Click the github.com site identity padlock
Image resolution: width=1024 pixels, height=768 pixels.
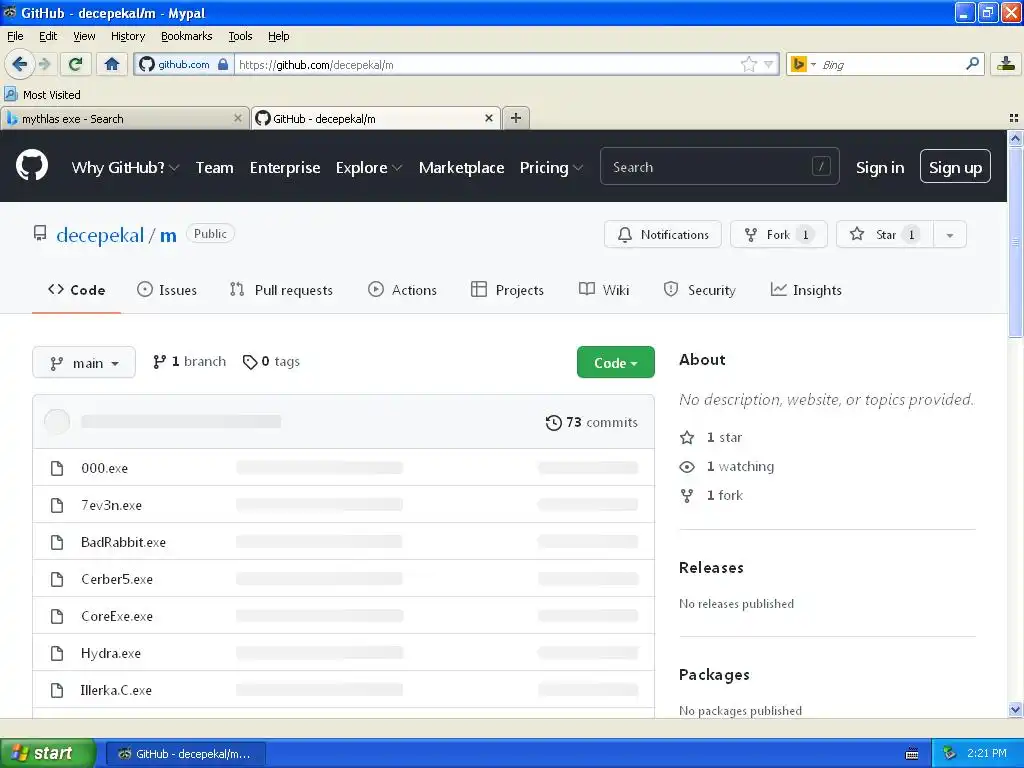point(223,64)
